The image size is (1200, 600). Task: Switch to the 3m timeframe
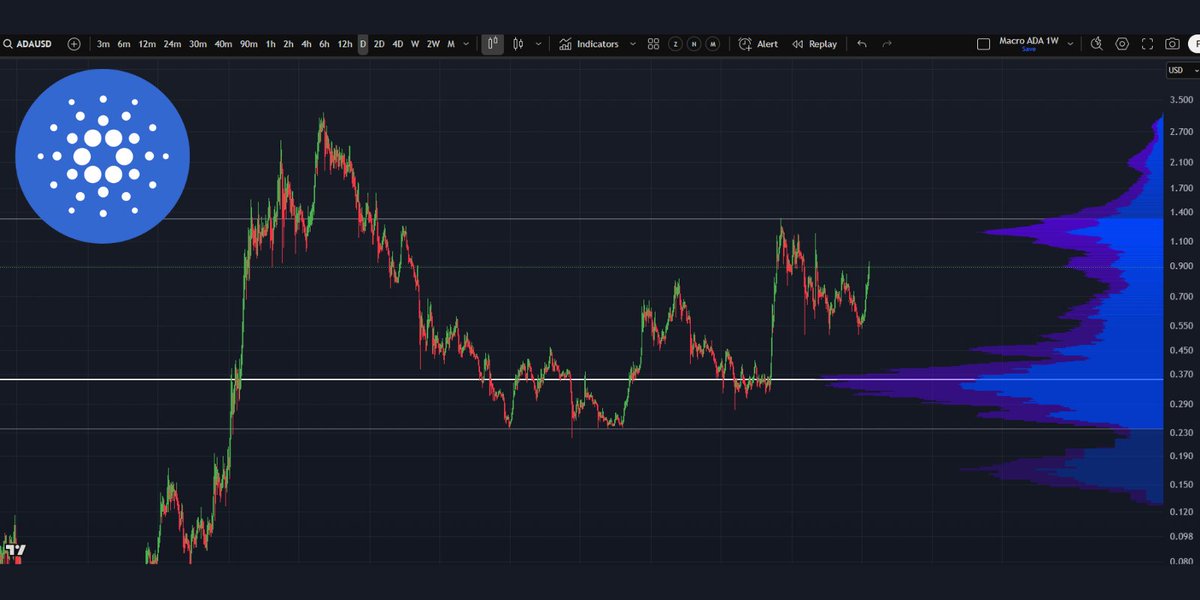point(103,44)
